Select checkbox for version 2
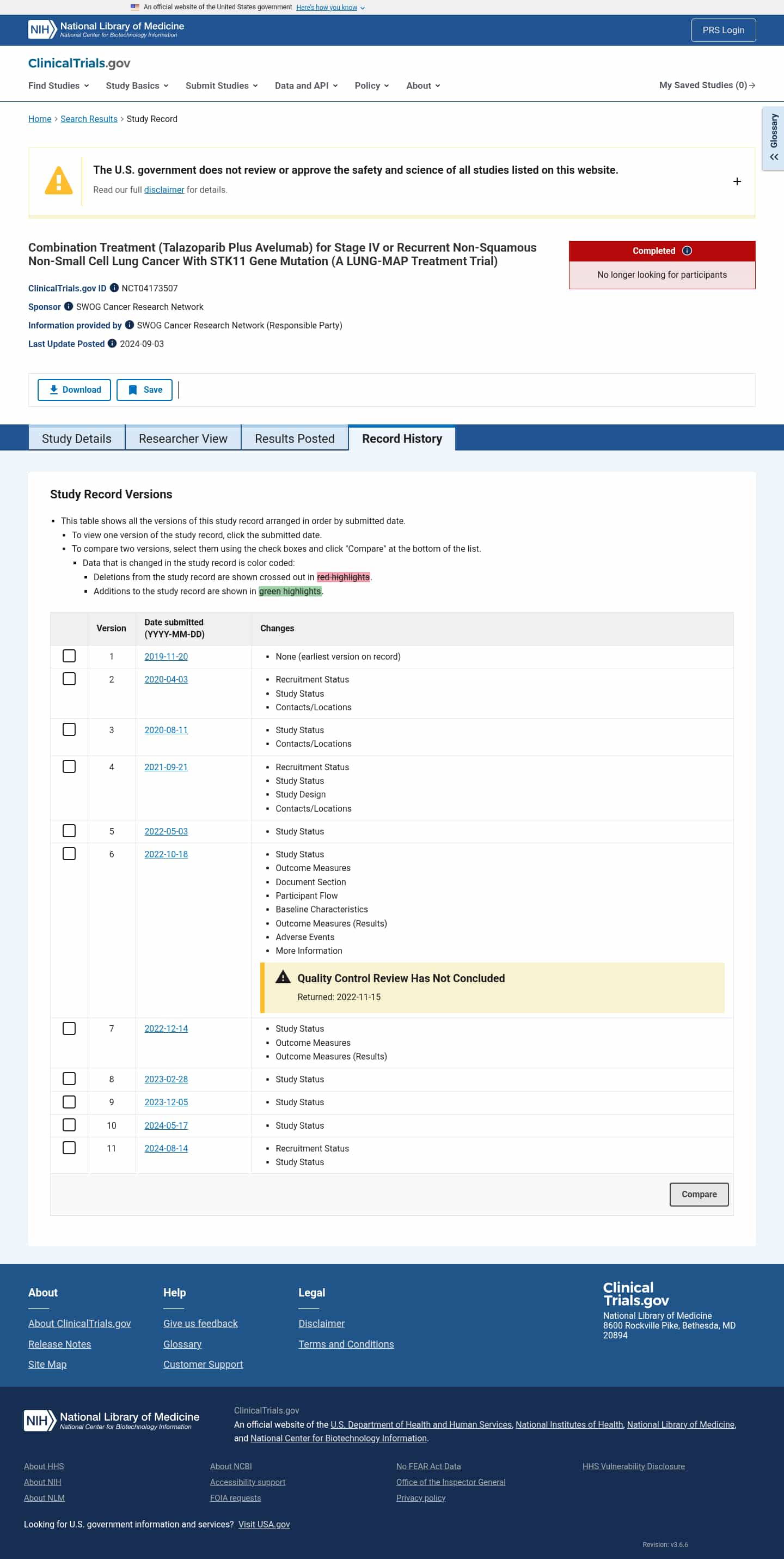 tap(70, 679)
